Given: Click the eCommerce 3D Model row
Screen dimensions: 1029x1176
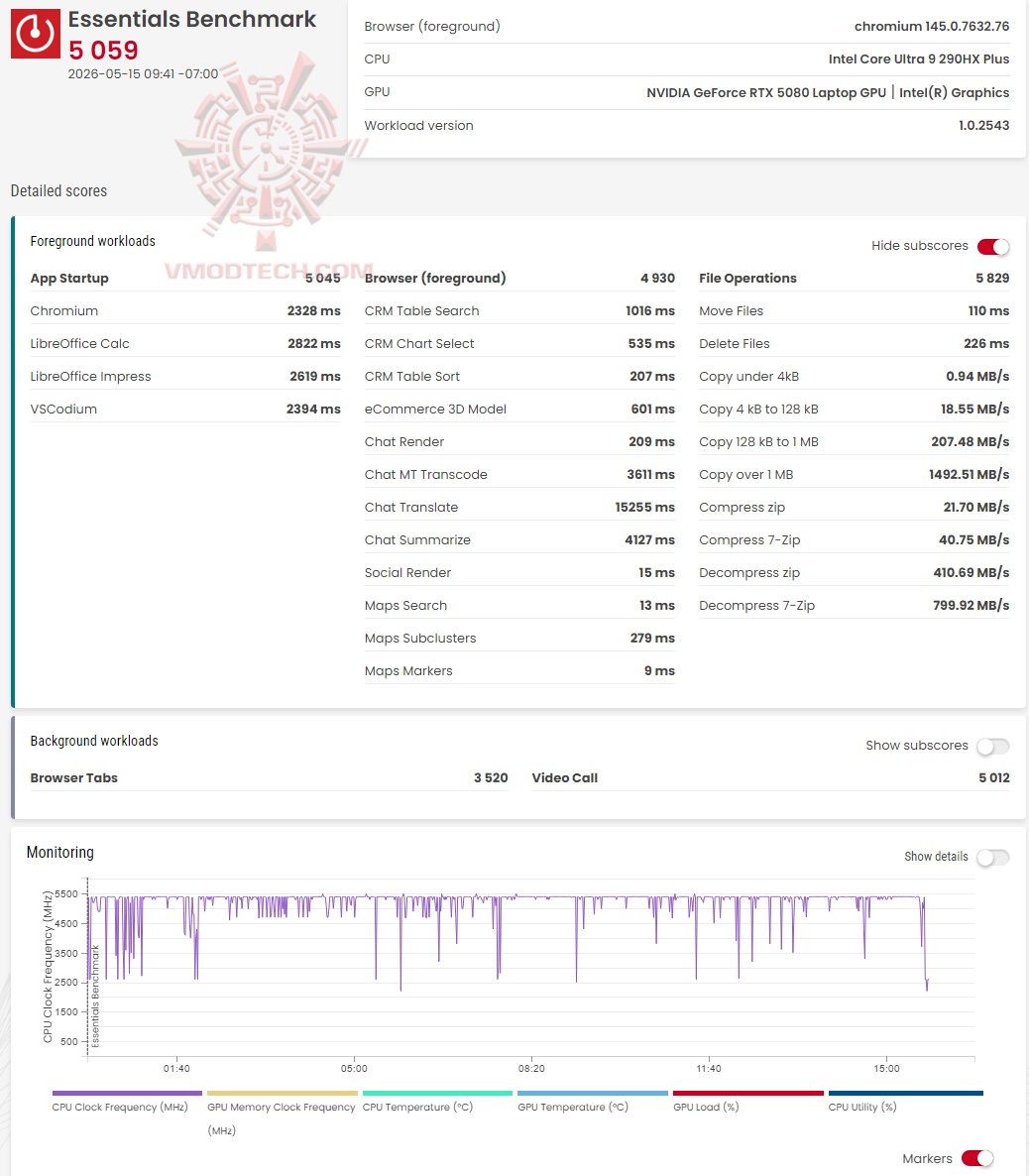Looking at the screenshot, I should coord(519,409).
